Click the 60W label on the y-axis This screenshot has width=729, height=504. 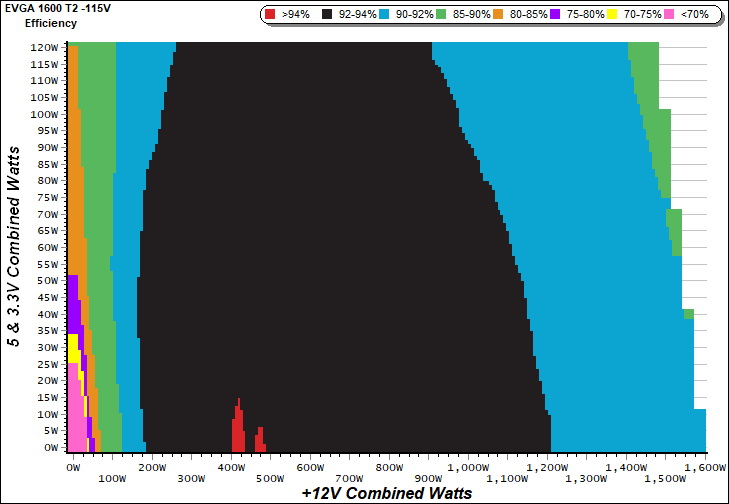point(46,247)
